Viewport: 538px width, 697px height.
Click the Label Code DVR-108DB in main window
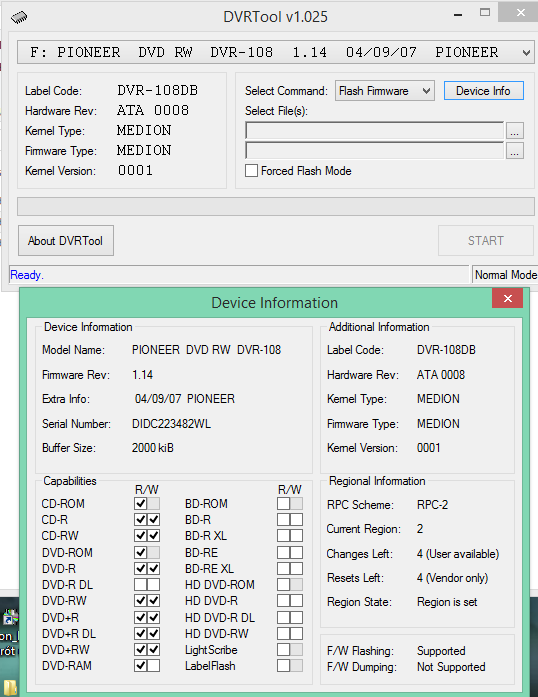pyautogui.click(x=157, y=91)
